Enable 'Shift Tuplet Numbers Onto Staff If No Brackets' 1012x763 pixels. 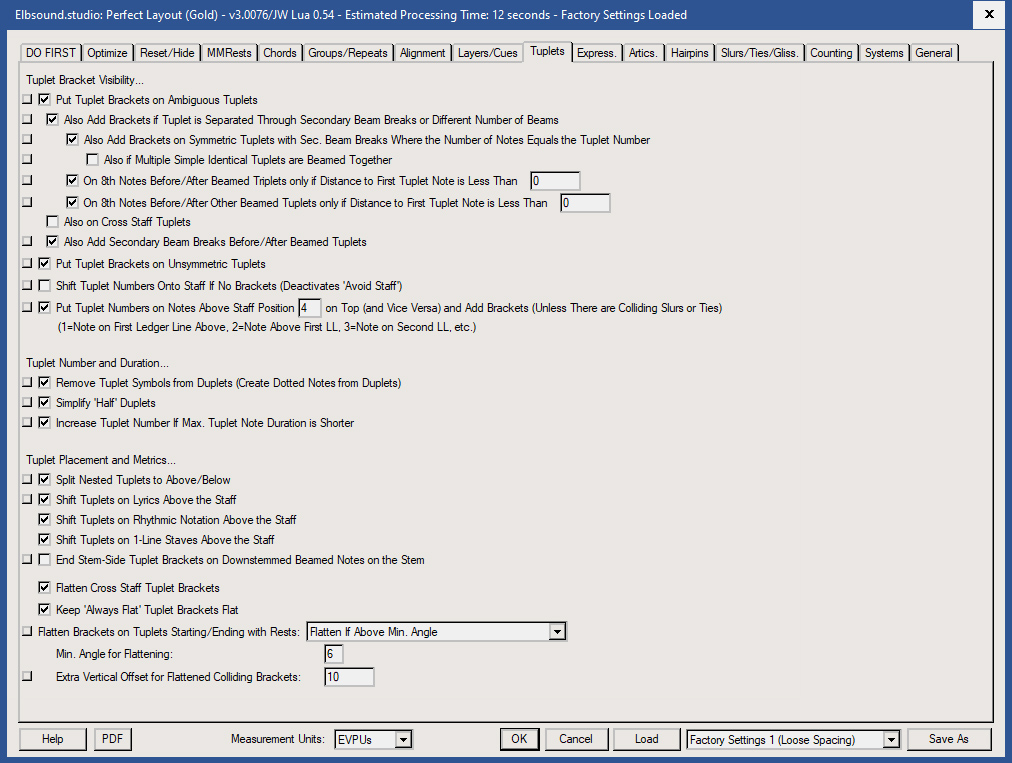tap(44, 284)
